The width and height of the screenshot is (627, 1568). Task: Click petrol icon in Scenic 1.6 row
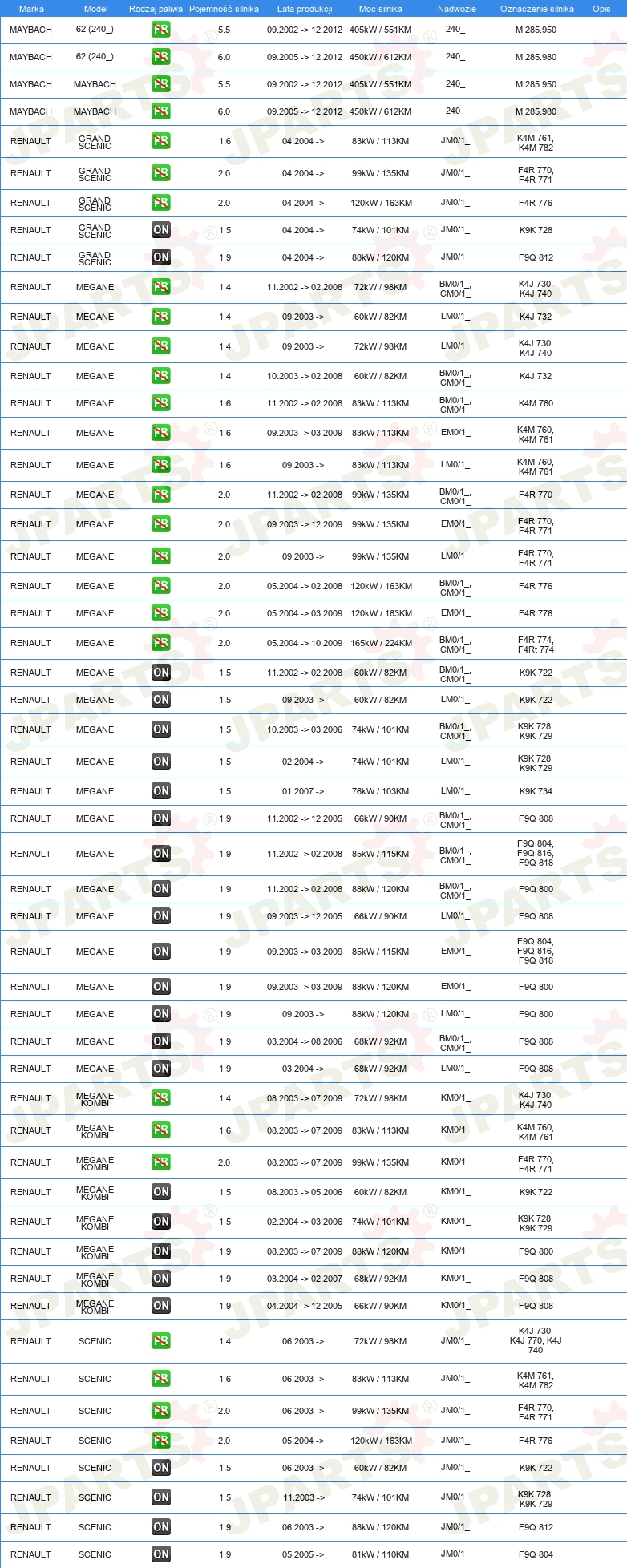coord(161,1379)
